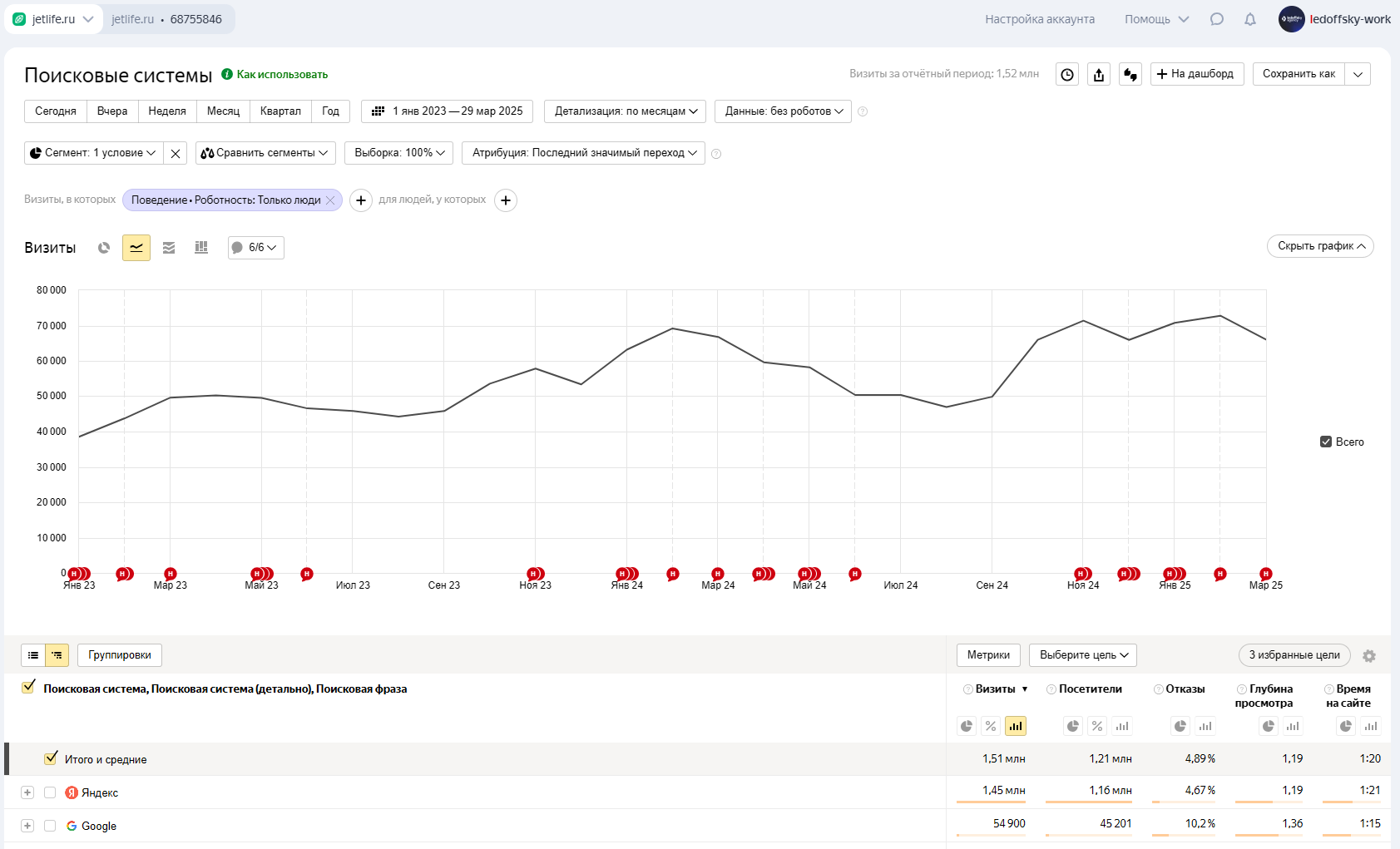Switch to stacked area chart icon

169,248
